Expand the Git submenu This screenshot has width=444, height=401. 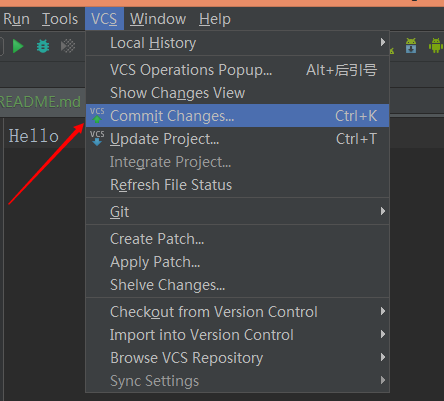click(x=237, y=212)
